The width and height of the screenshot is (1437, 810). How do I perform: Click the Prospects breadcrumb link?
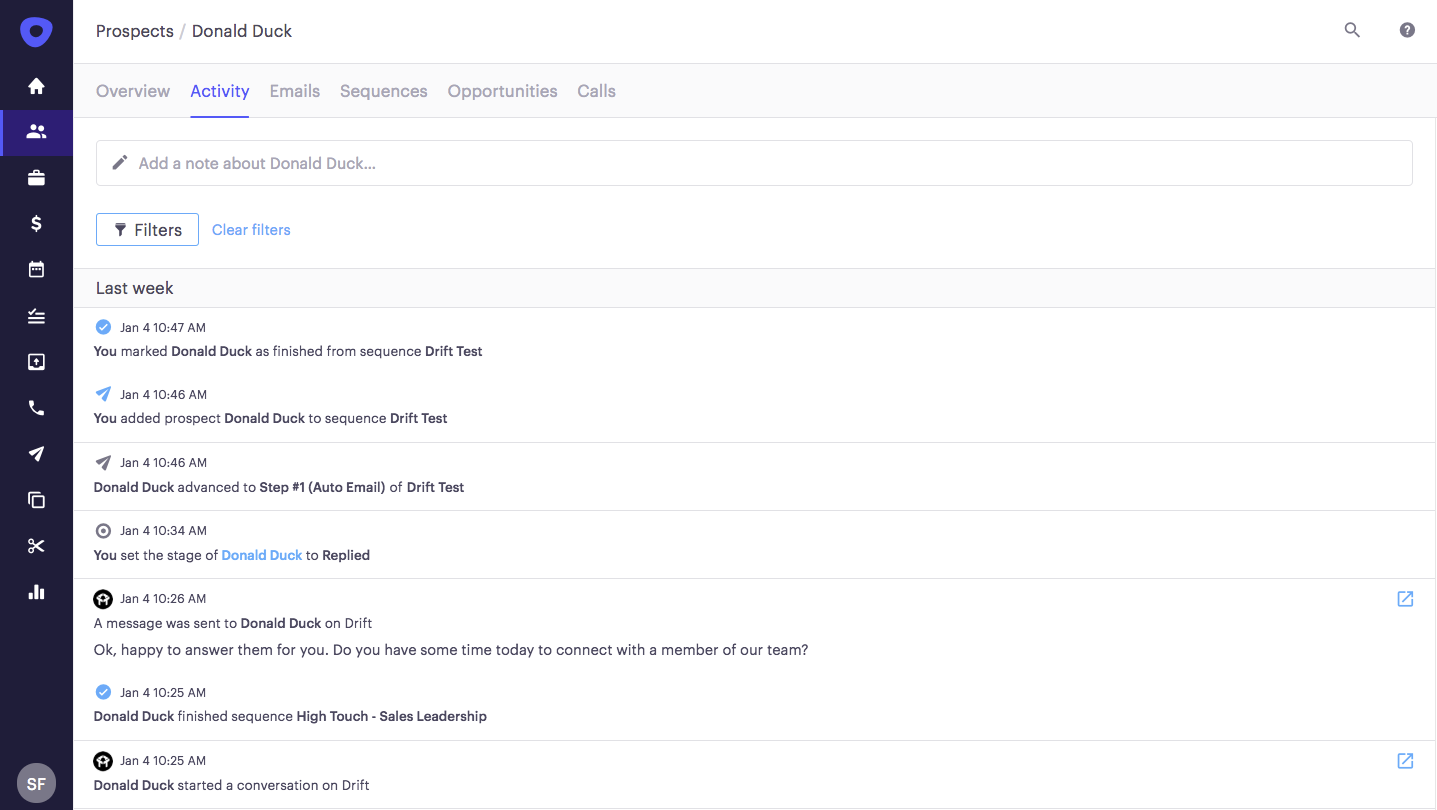(x=135, y=31)
